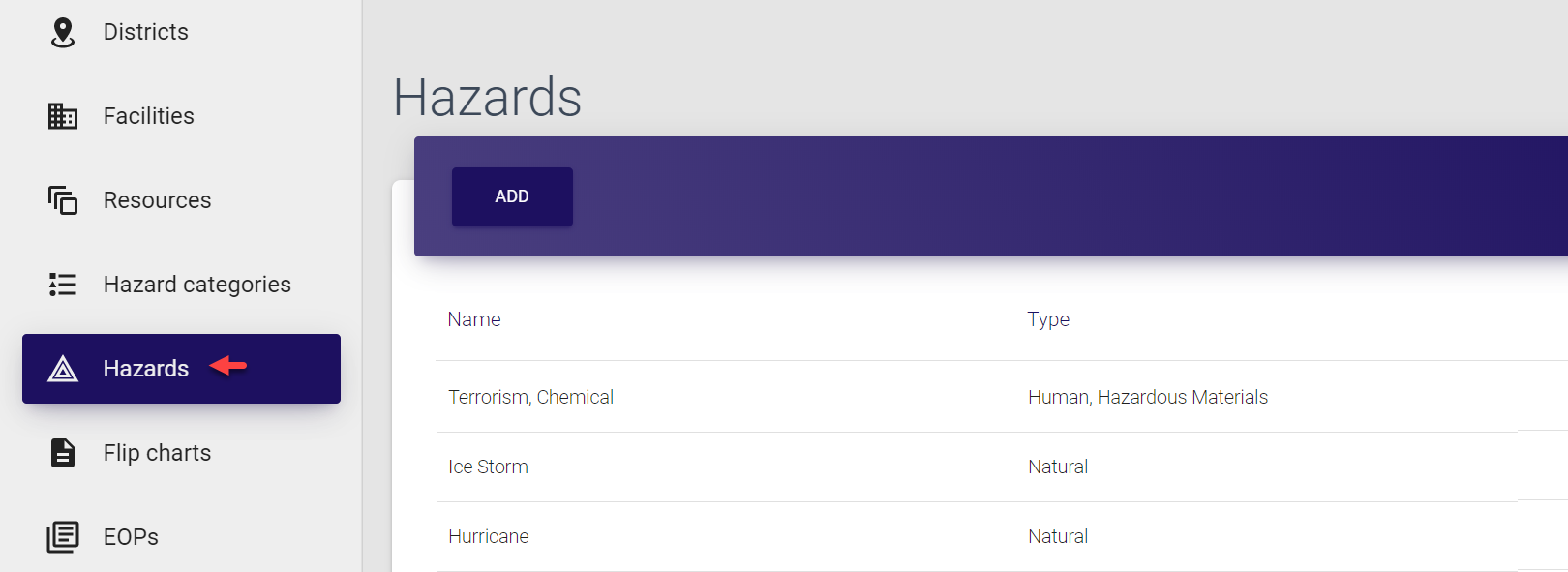Sort by the Name column header
This screenshot has height=572, width=1568.
474,319
